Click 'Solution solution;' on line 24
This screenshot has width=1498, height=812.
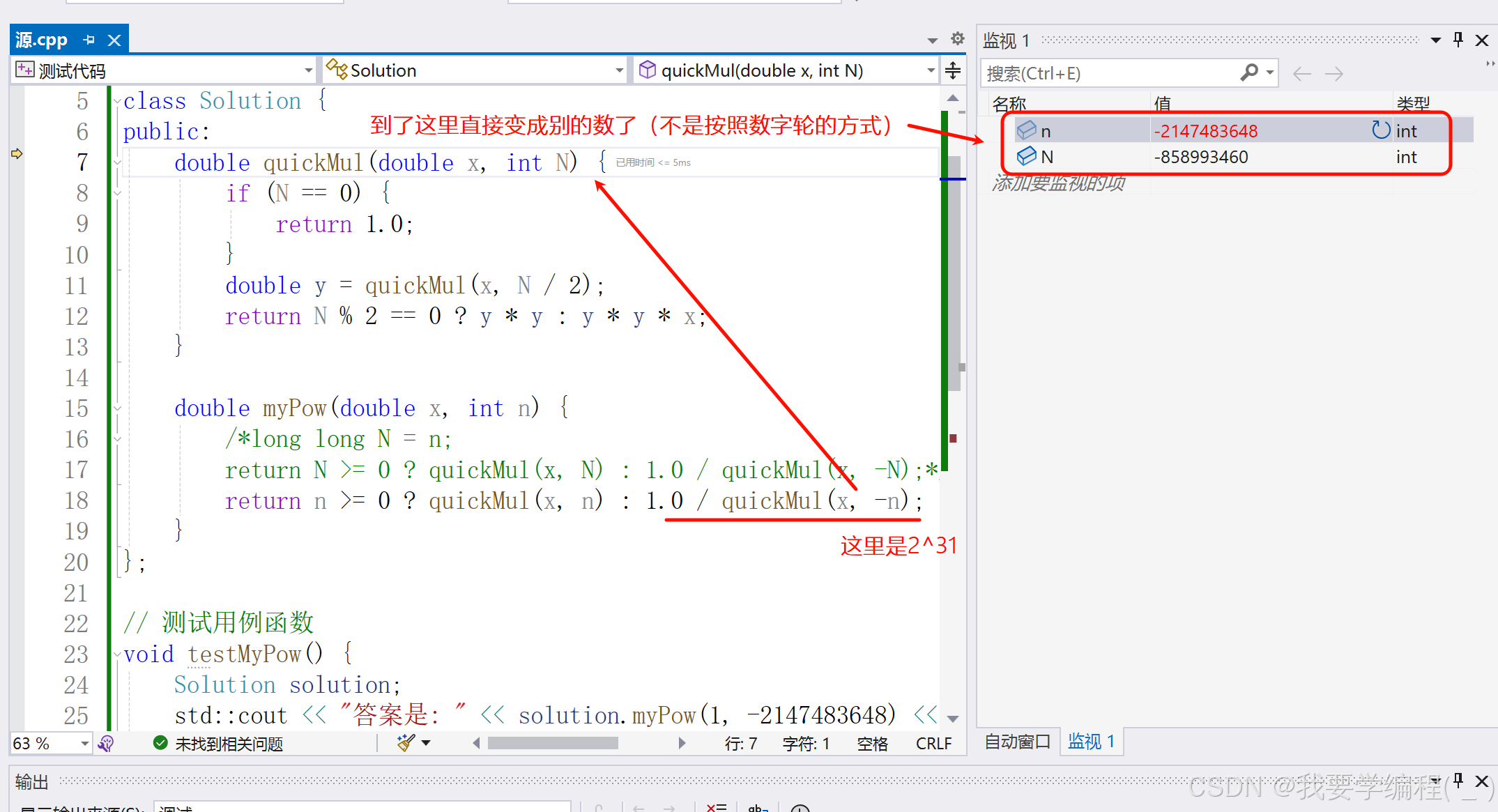287,685
